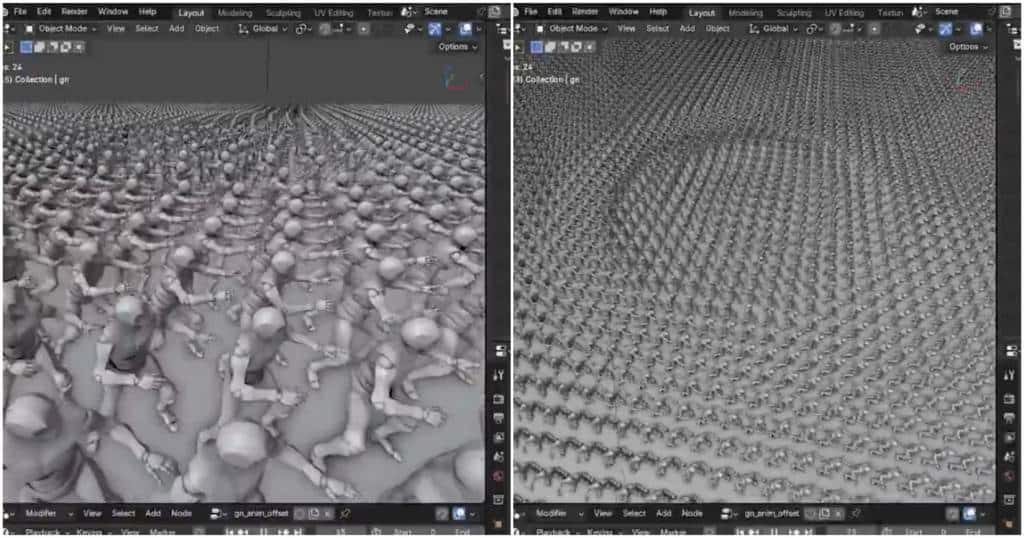
Task: Unlink gn_anim_offset node group in left window
Action: 327,514
